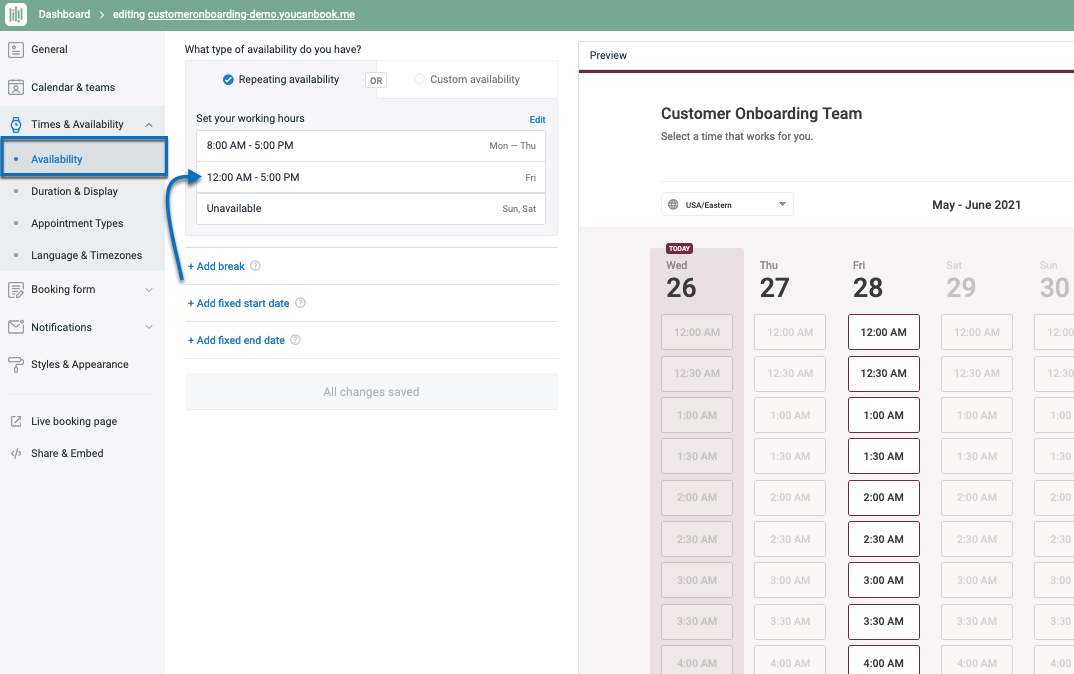
Task: Select the 12:00 AM - 5:00 PM Fri row
Action: [371, 177]
